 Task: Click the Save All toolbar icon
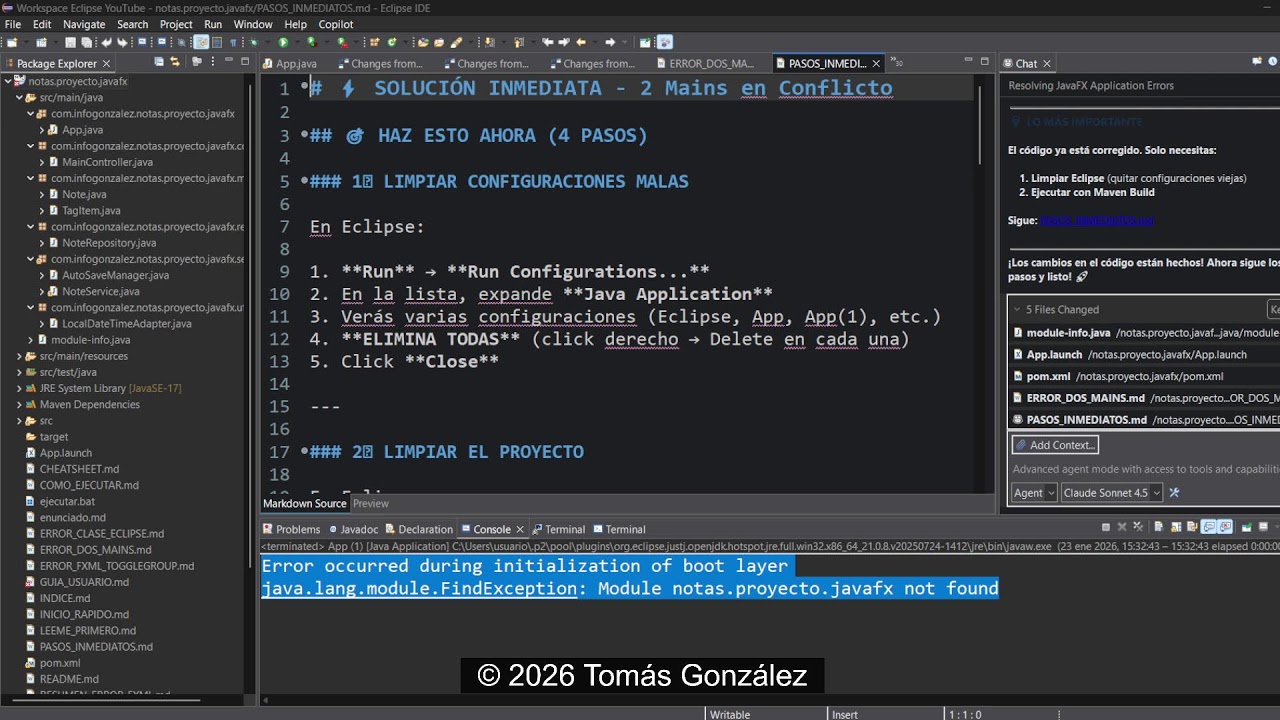pos(86,43)
